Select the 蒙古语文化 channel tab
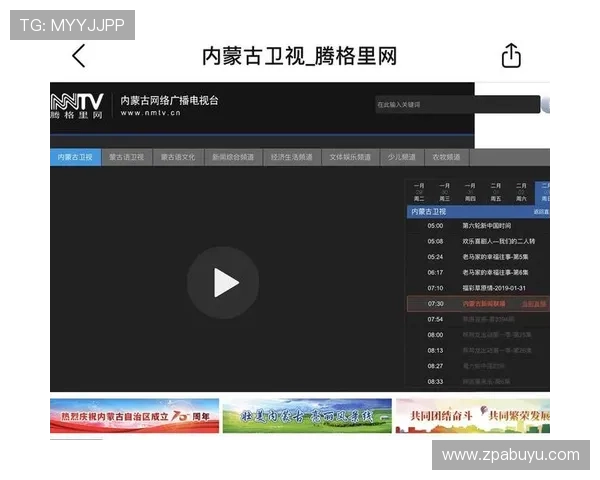 (x=178, y=157)
